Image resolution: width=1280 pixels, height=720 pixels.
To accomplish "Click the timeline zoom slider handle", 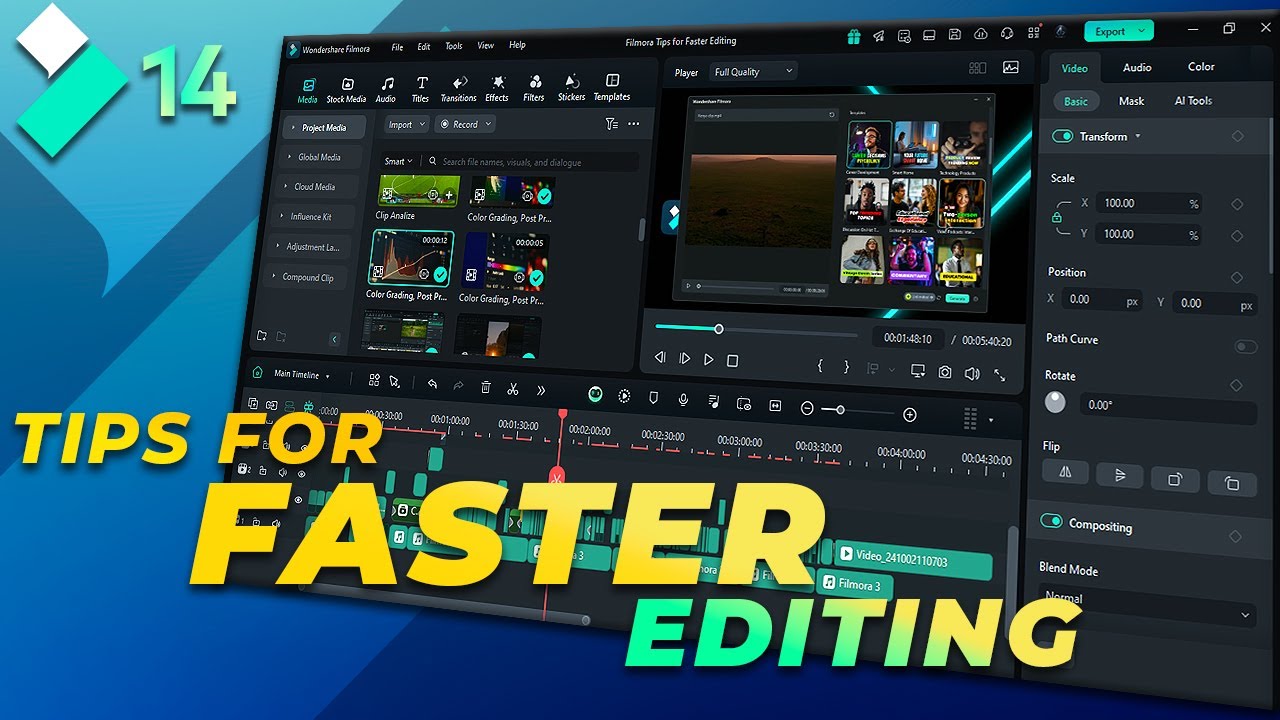I will pos(840,410).
